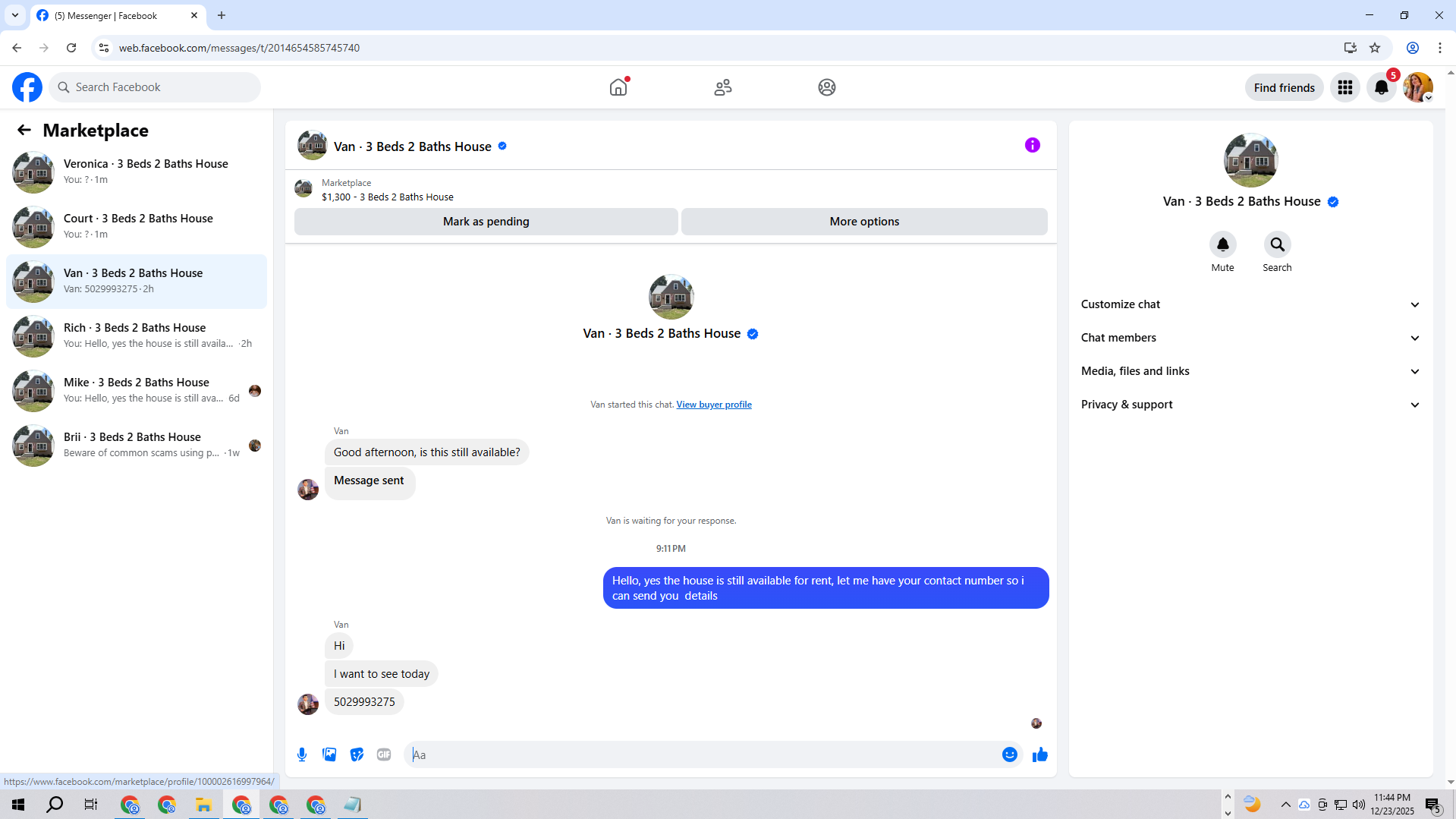Expand Privacy & support section

(x=1250, y=405)
